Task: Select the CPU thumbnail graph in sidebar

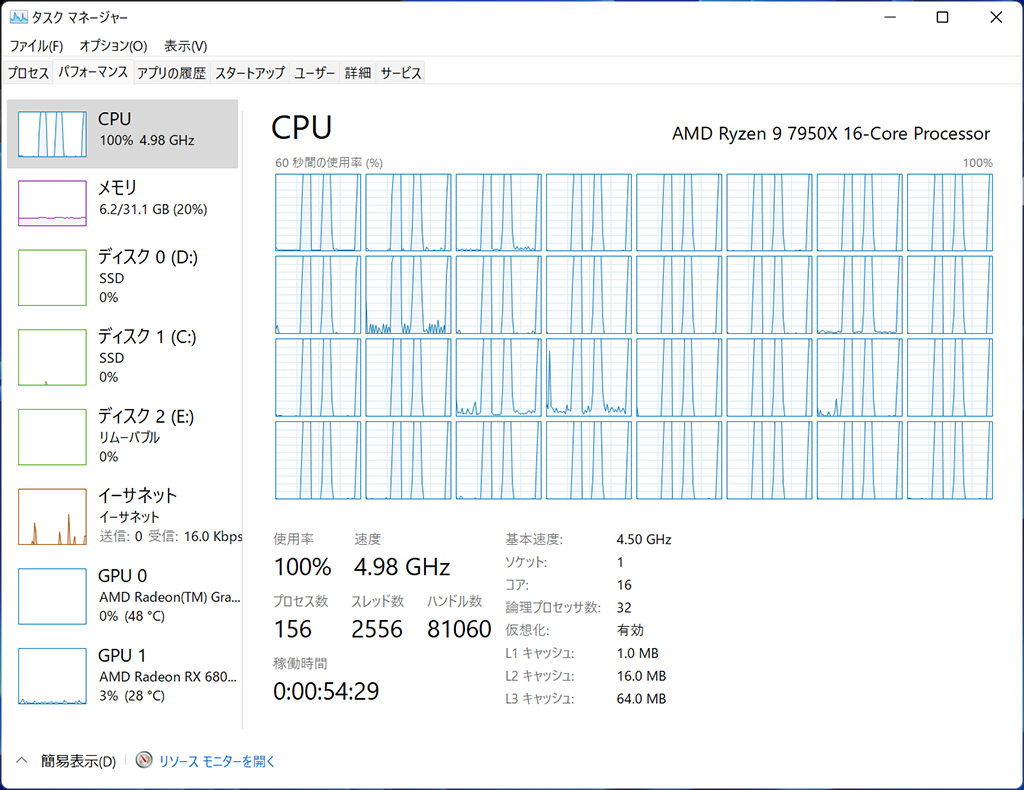Action: click(x=52, y=134)
